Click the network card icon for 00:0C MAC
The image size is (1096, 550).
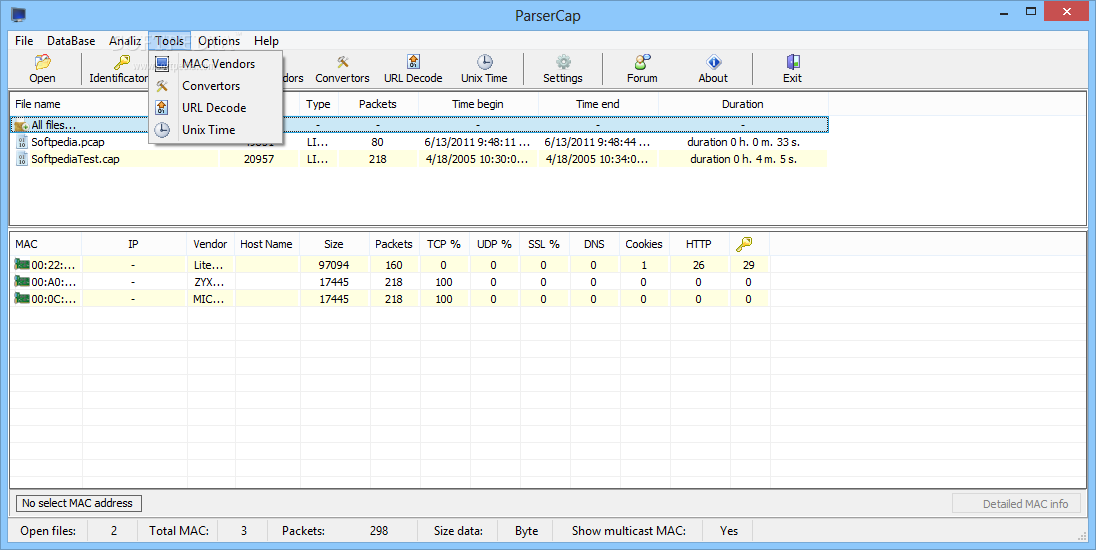(x=22, y=298)
